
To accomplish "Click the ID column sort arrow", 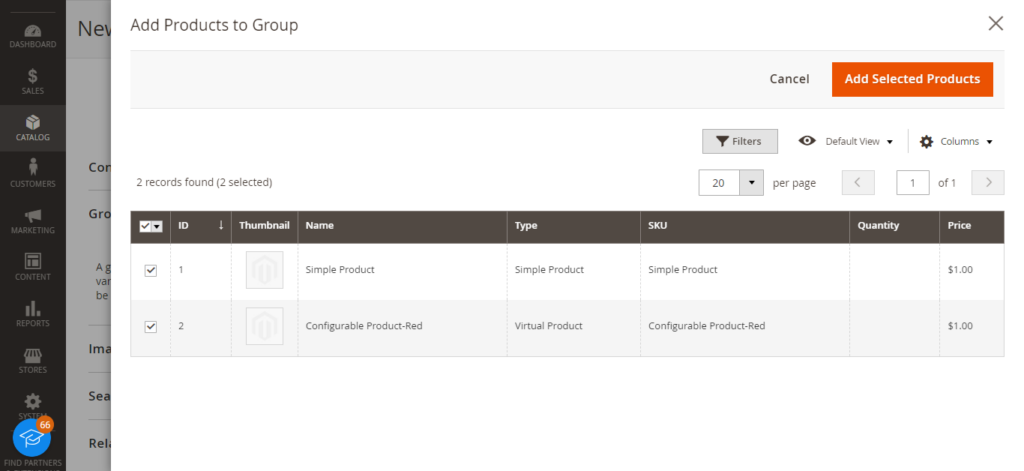I will click(x=221, y=225).
